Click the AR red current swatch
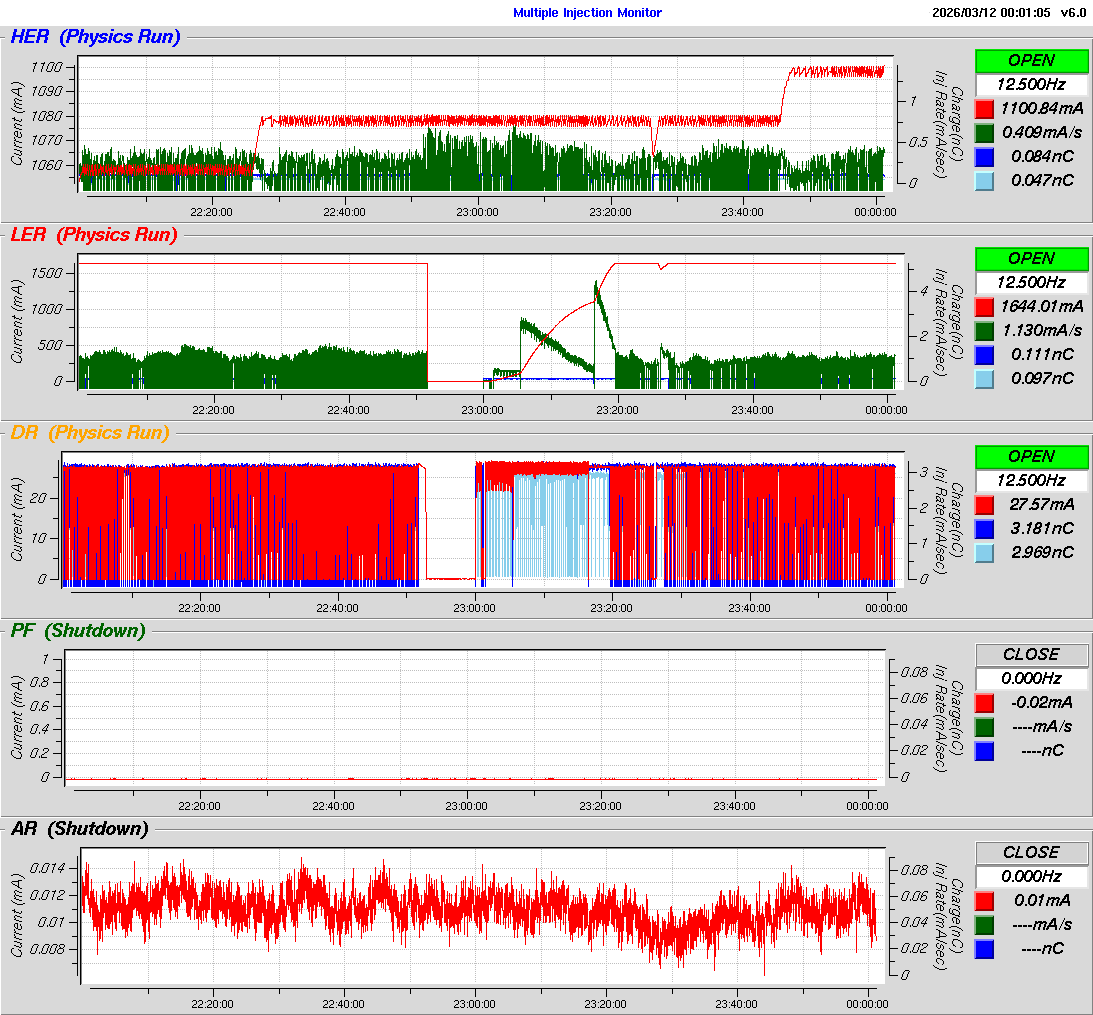Viewport: 1093px width, 1015px height. click(x=984, y=900)
